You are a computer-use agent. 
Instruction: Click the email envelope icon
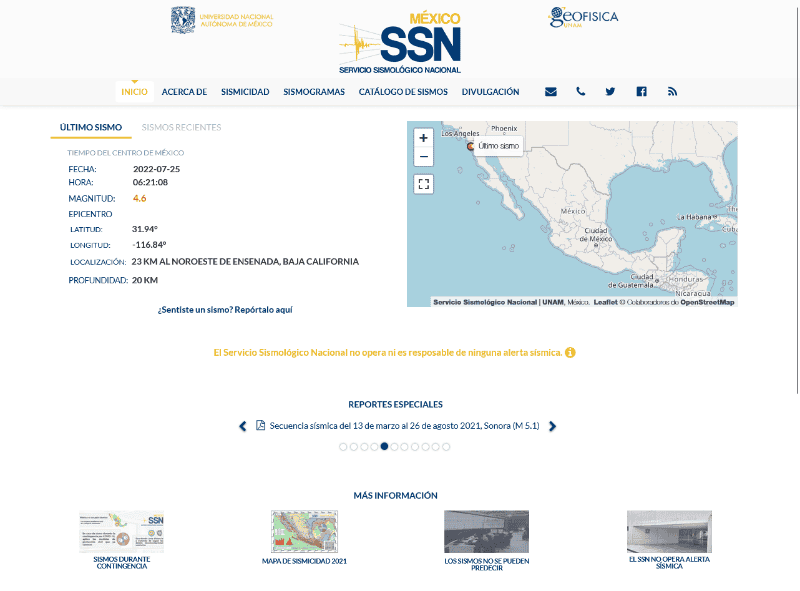[x=550, y=92]
